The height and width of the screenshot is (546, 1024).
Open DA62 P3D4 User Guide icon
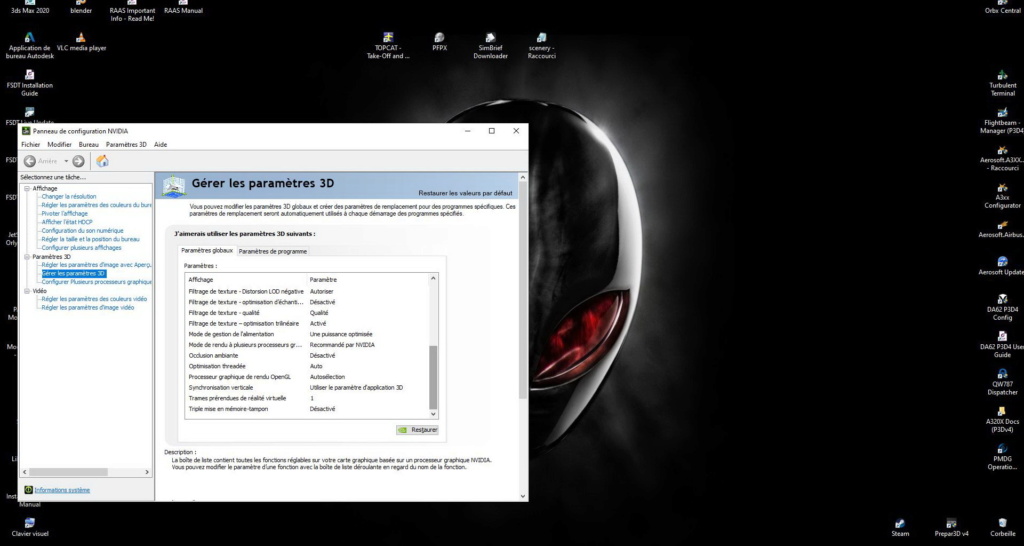coord(1002,345)
